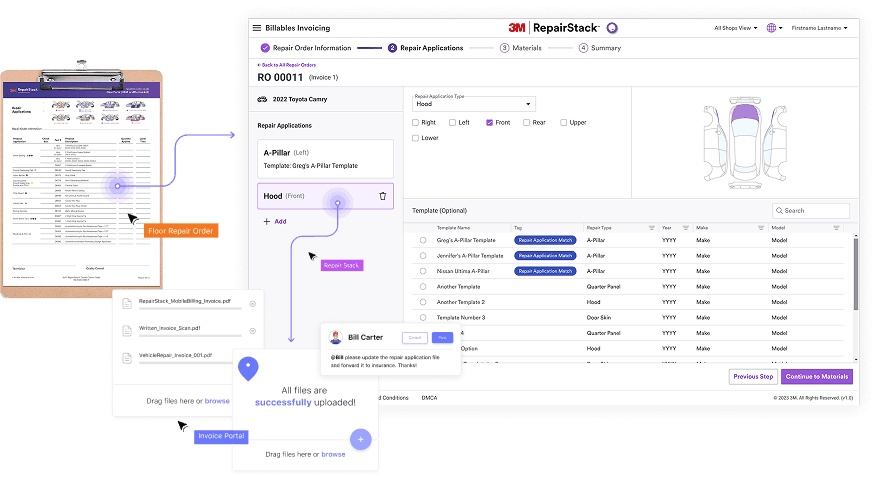Viewport: 880px width, 477px height.
Task: Delete the Hood repair application with trash icon
Action: [383, 196]
